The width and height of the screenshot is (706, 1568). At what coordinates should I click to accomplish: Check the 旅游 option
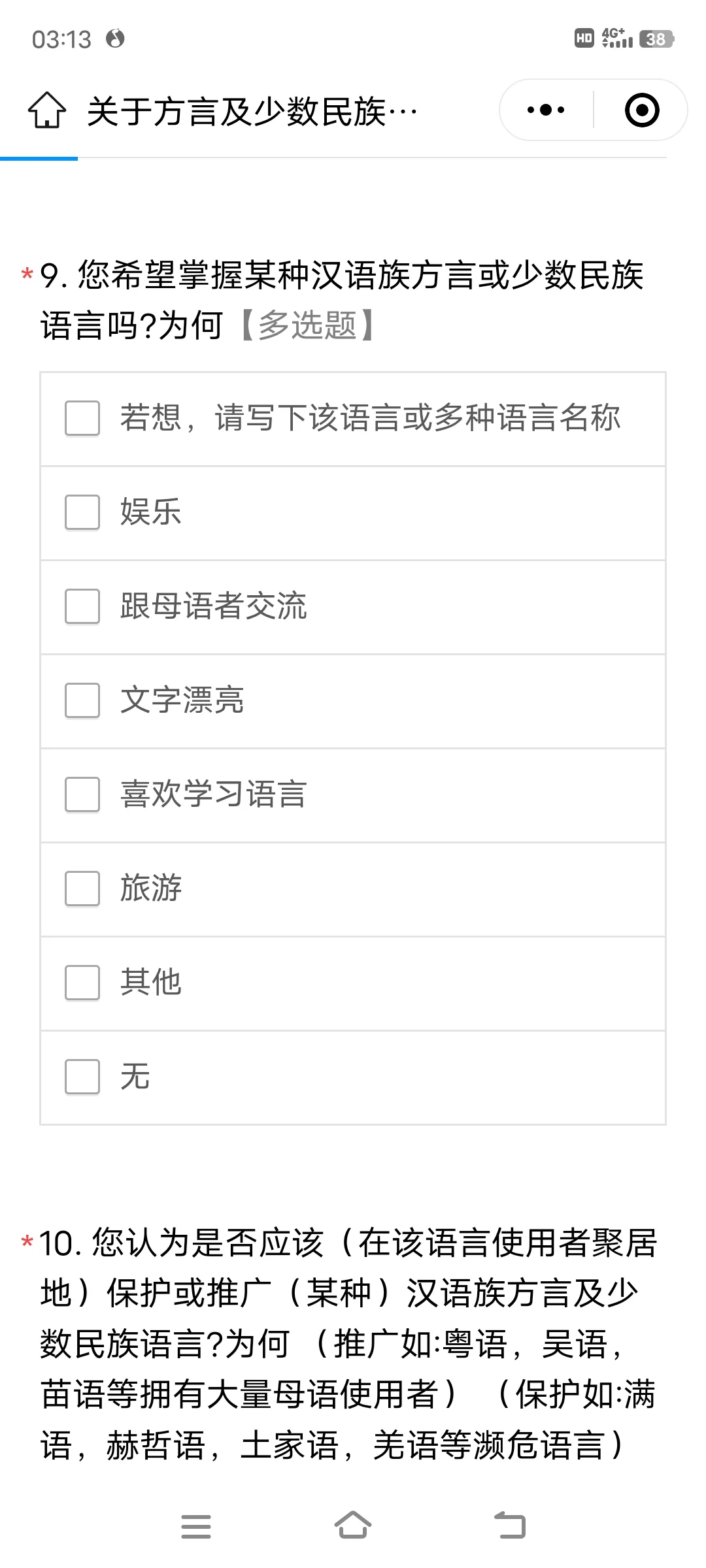tap(82, 889)
